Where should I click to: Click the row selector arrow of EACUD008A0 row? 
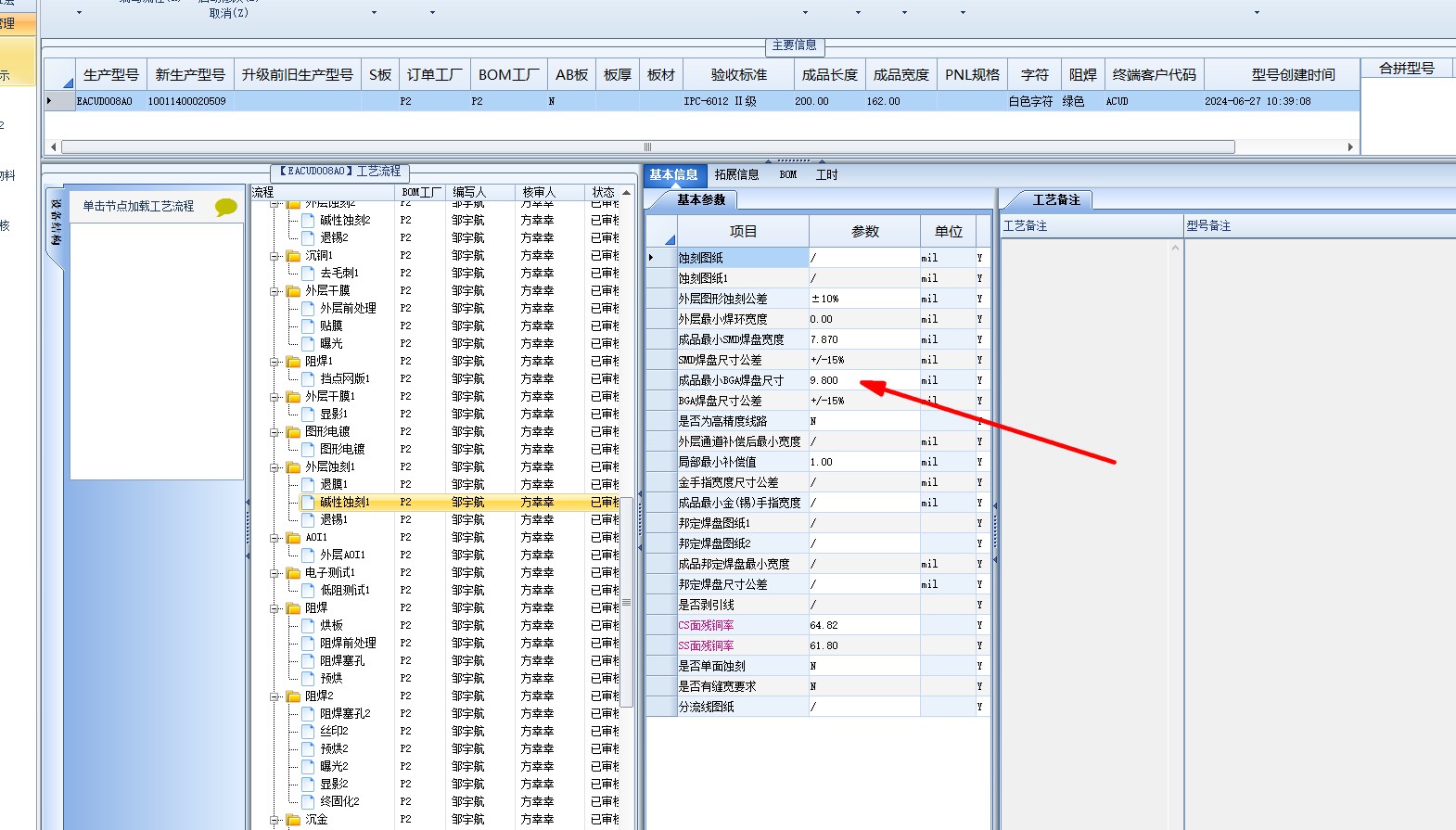click(x=49, y=101)
